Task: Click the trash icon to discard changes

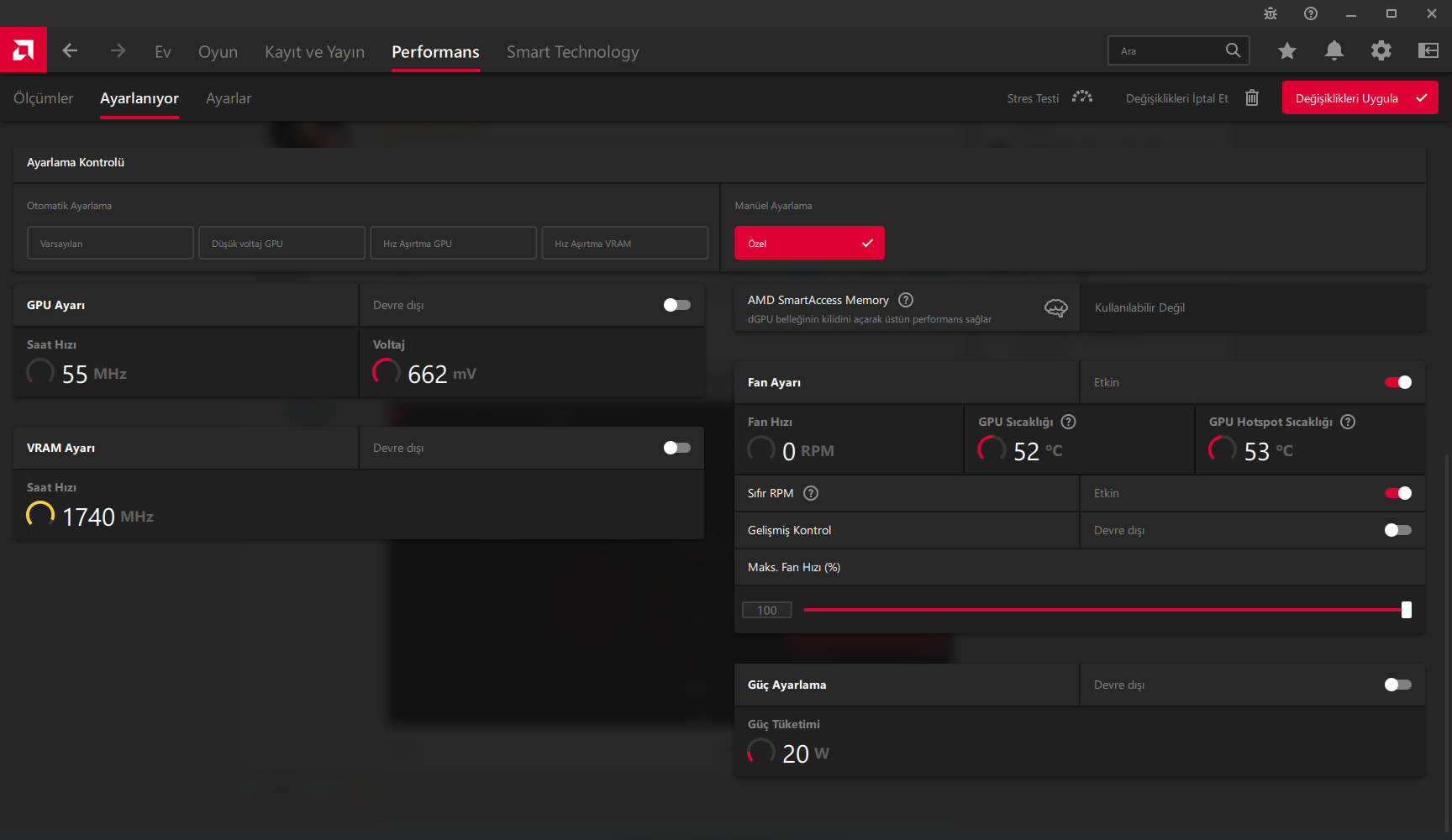Action: click(1252, 97)
